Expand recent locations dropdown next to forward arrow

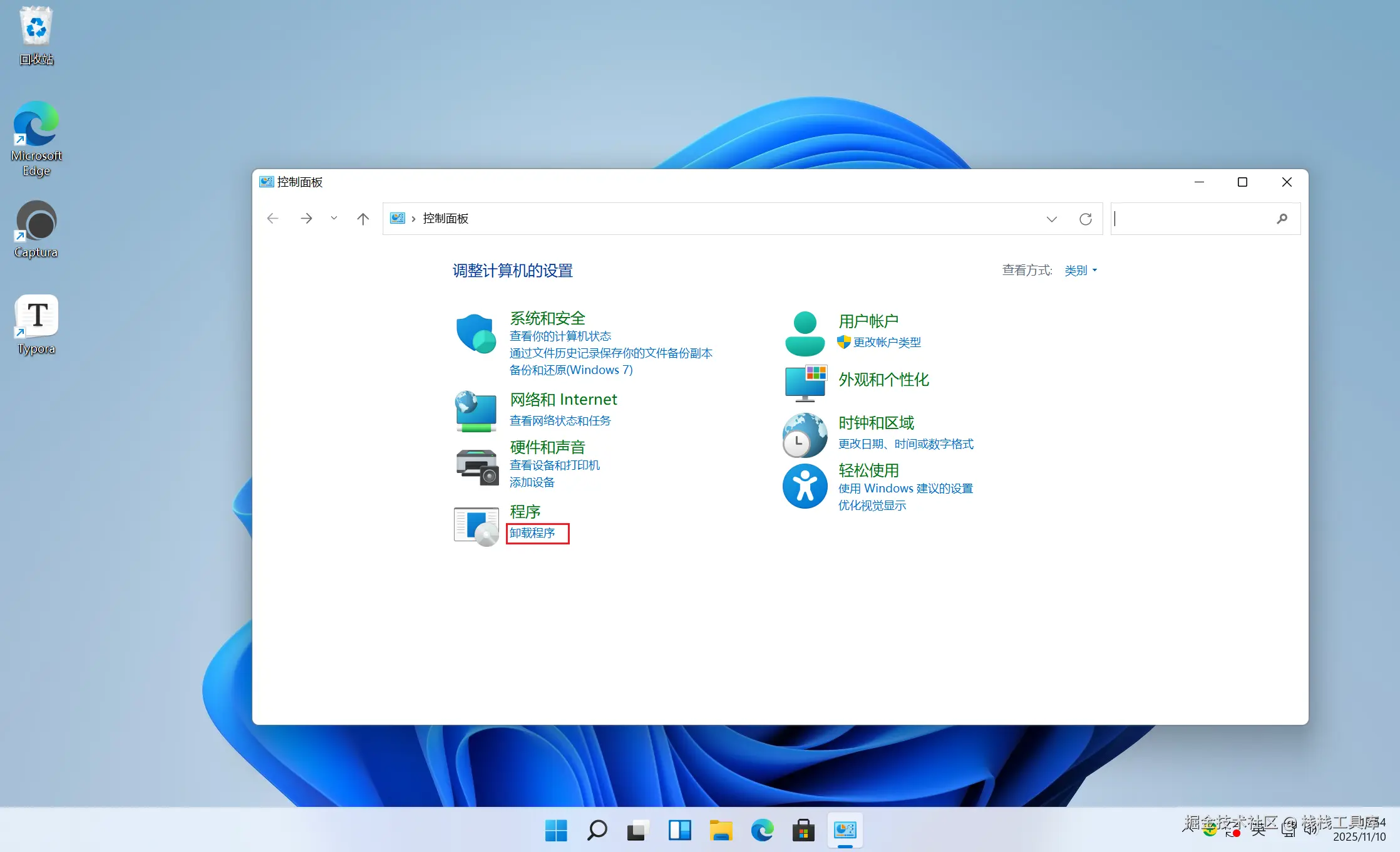coord(334,219)
